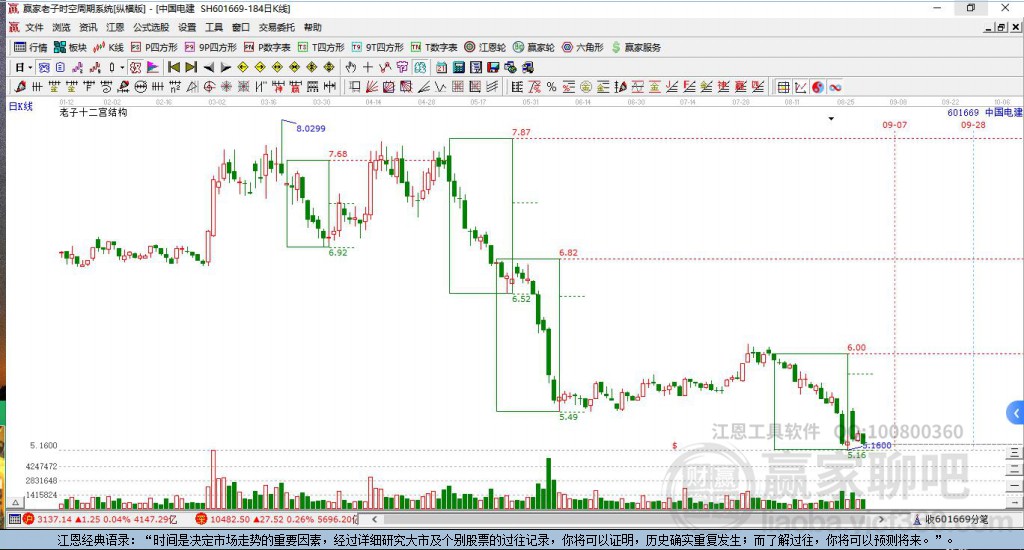Screen dimensions: 1024x550
Task: Click the 收601669分笔 status entry
Action: (x=950, y=519)
